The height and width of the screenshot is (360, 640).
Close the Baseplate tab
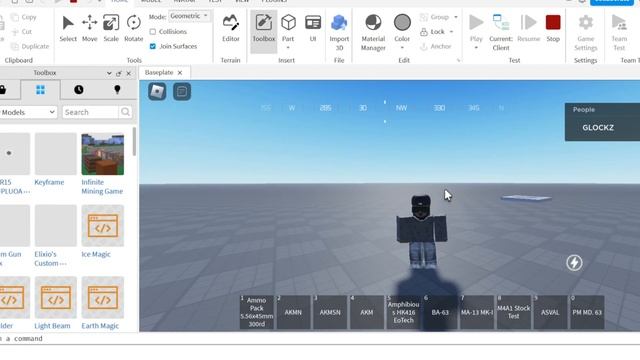[180, 73]
